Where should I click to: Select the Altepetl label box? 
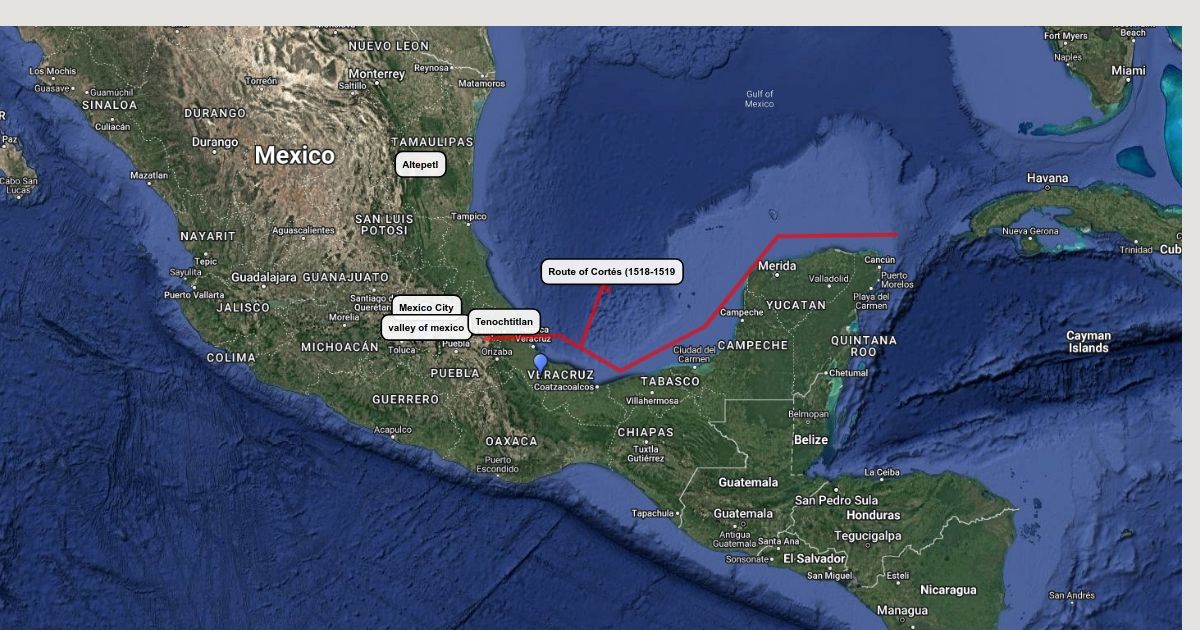pos(420,165)
